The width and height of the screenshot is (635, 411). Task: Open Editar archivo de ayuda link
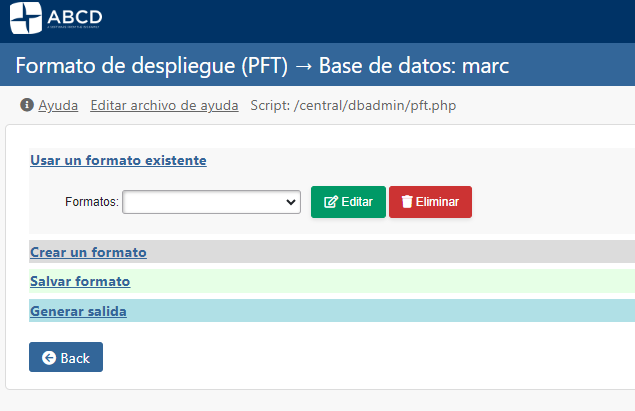tap(164, 105)
